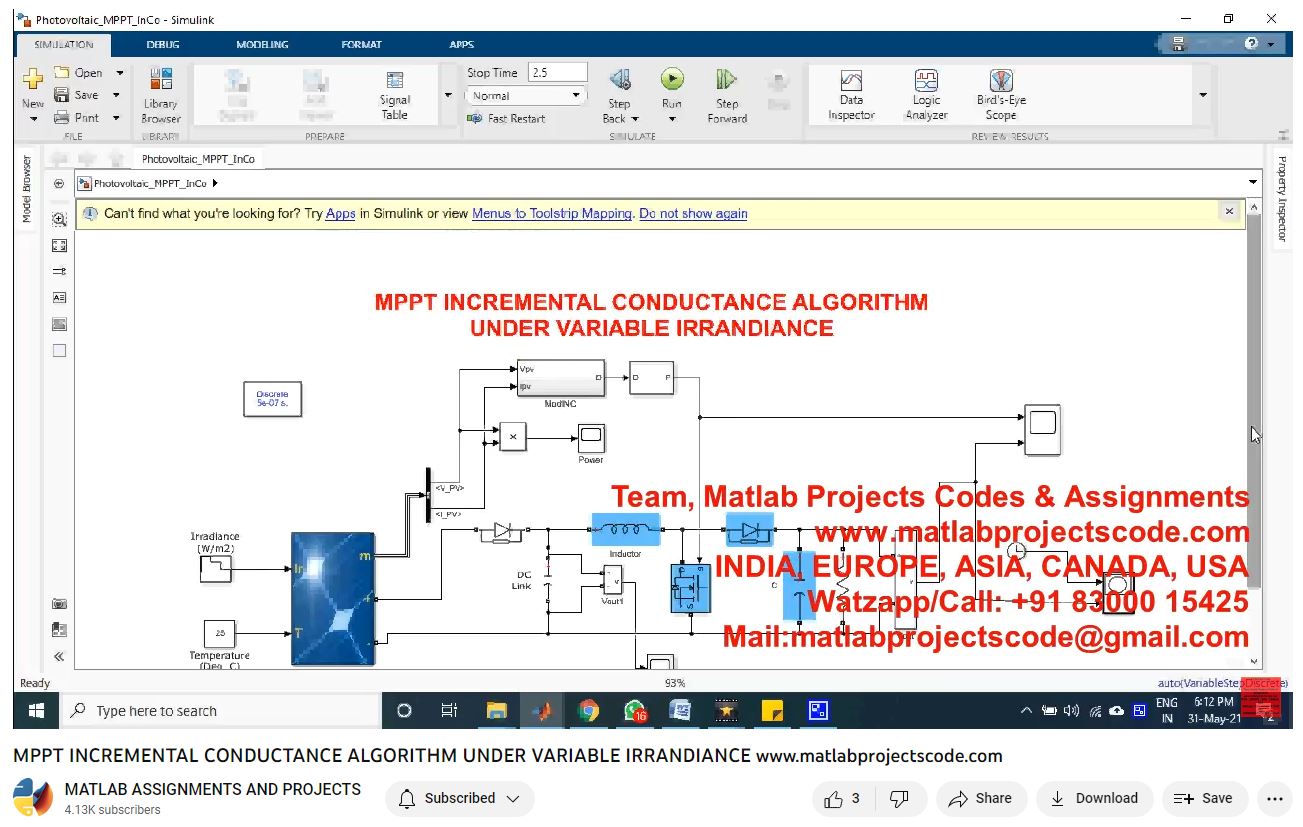Click the Fit to View icon

pyautogui.click(x=59, y=245)
